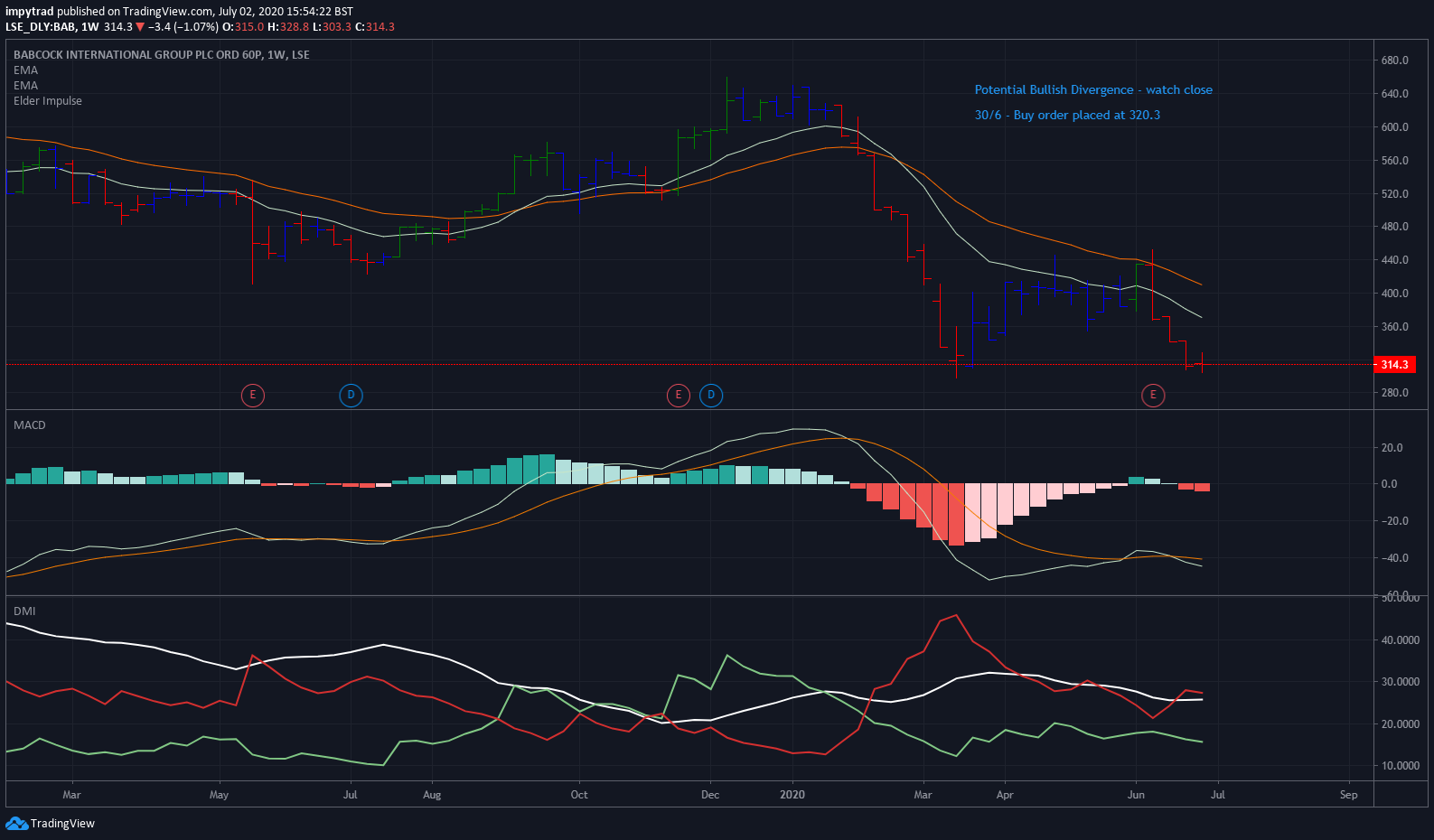Open the impytrad author name
Viewport: 1434px width, 840px height.
coord(30,12)
